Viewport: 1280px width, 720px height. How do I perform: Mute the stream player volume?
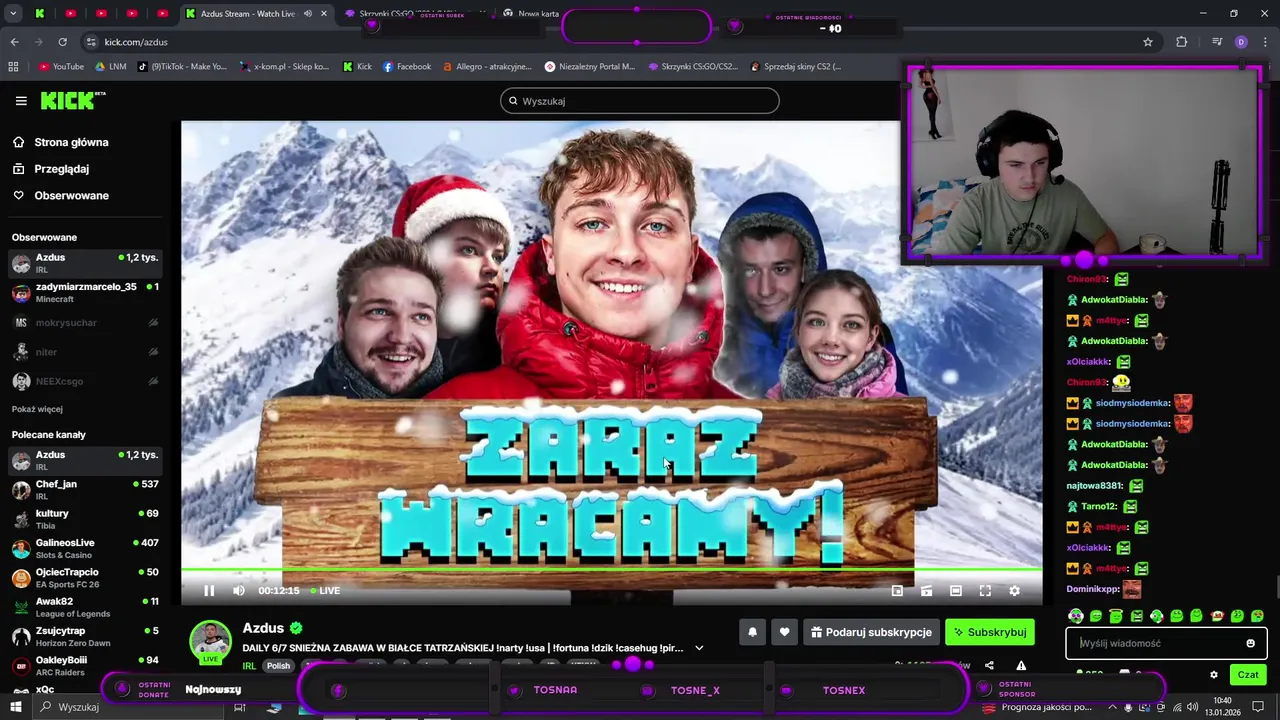click(239, 591)
